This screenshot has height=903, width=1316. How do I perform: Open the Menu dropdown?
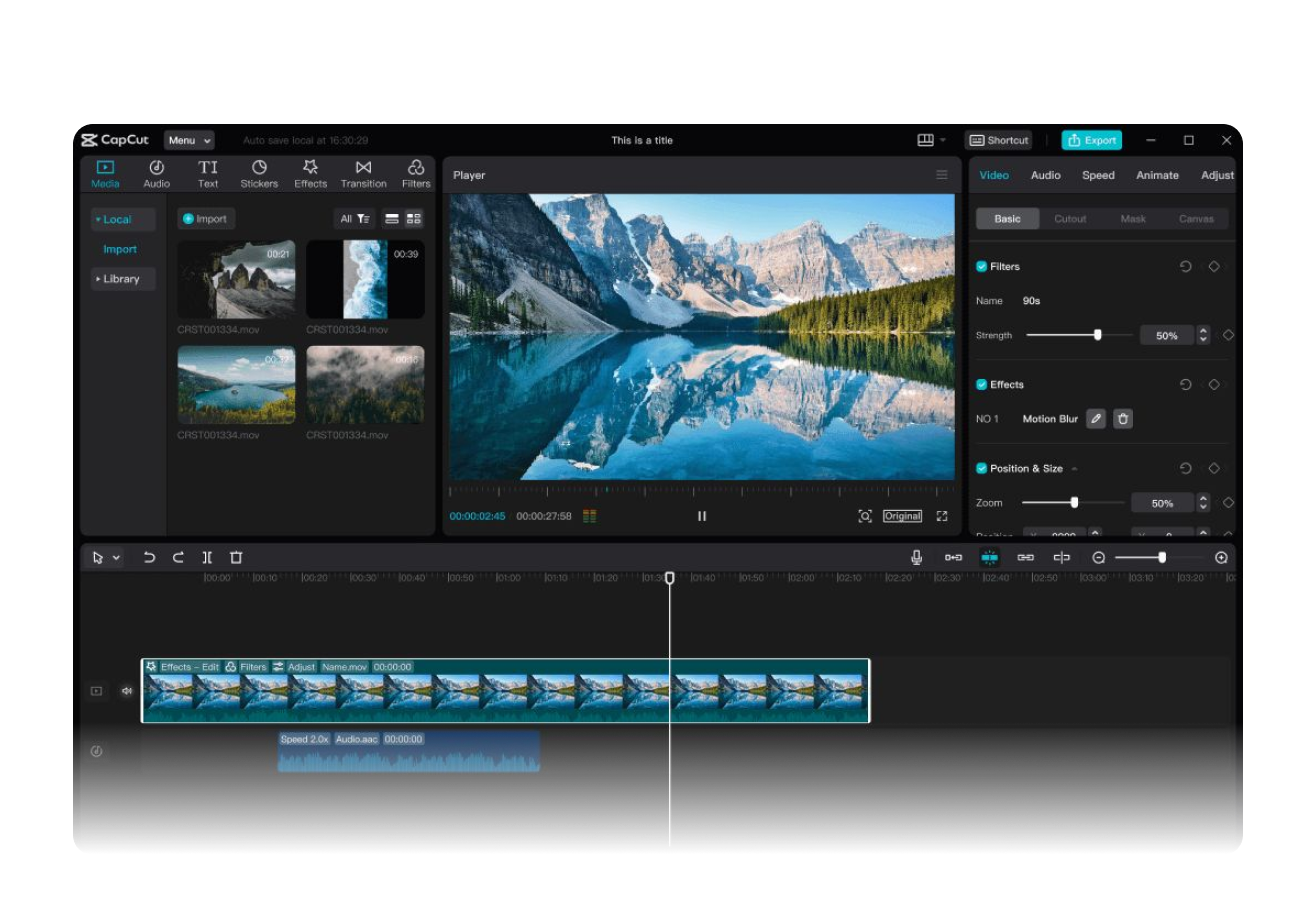tap(188, 141)
